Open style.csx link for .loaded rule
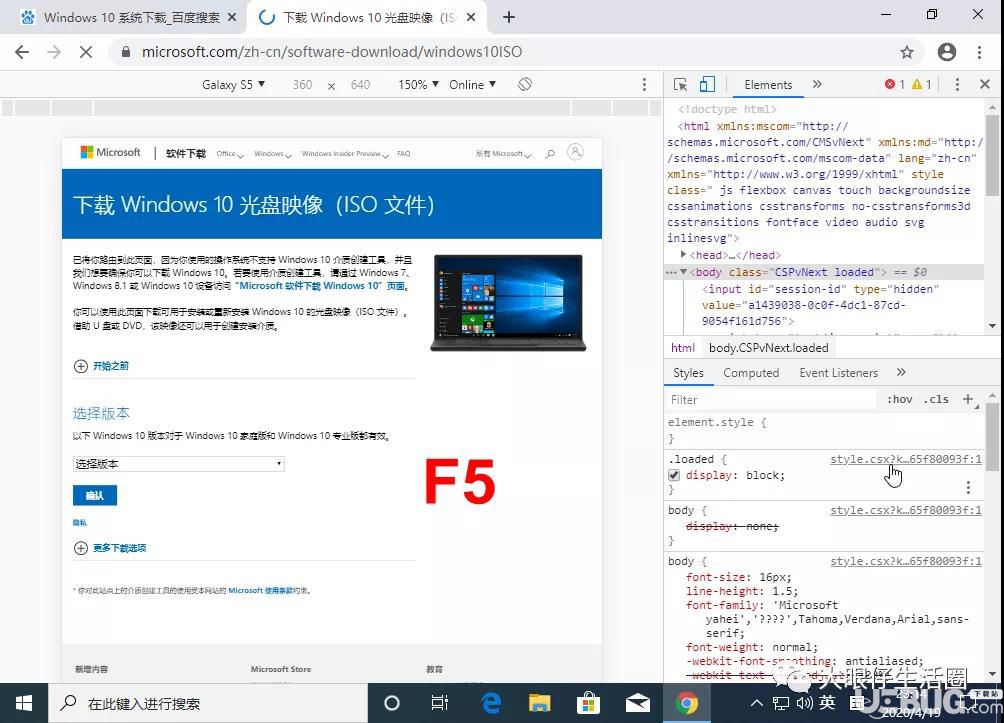Viewport: 1004px width, 723px height. pyautogui.click(x=905, y=459)
